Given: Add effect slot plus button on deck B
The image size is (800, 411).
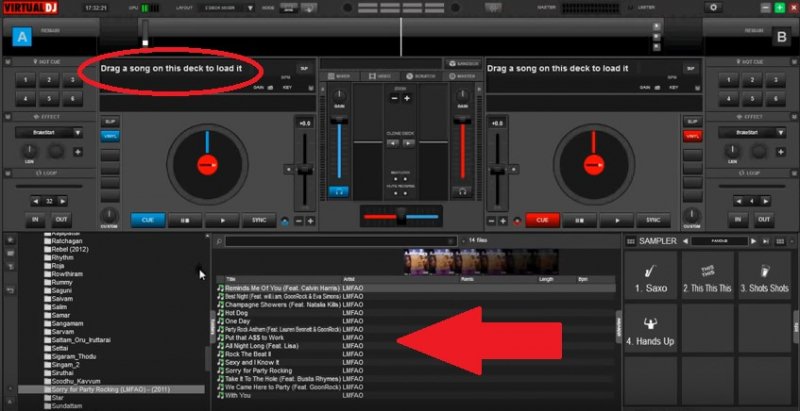Looking at the screenshot, I should tap(781, 151).
